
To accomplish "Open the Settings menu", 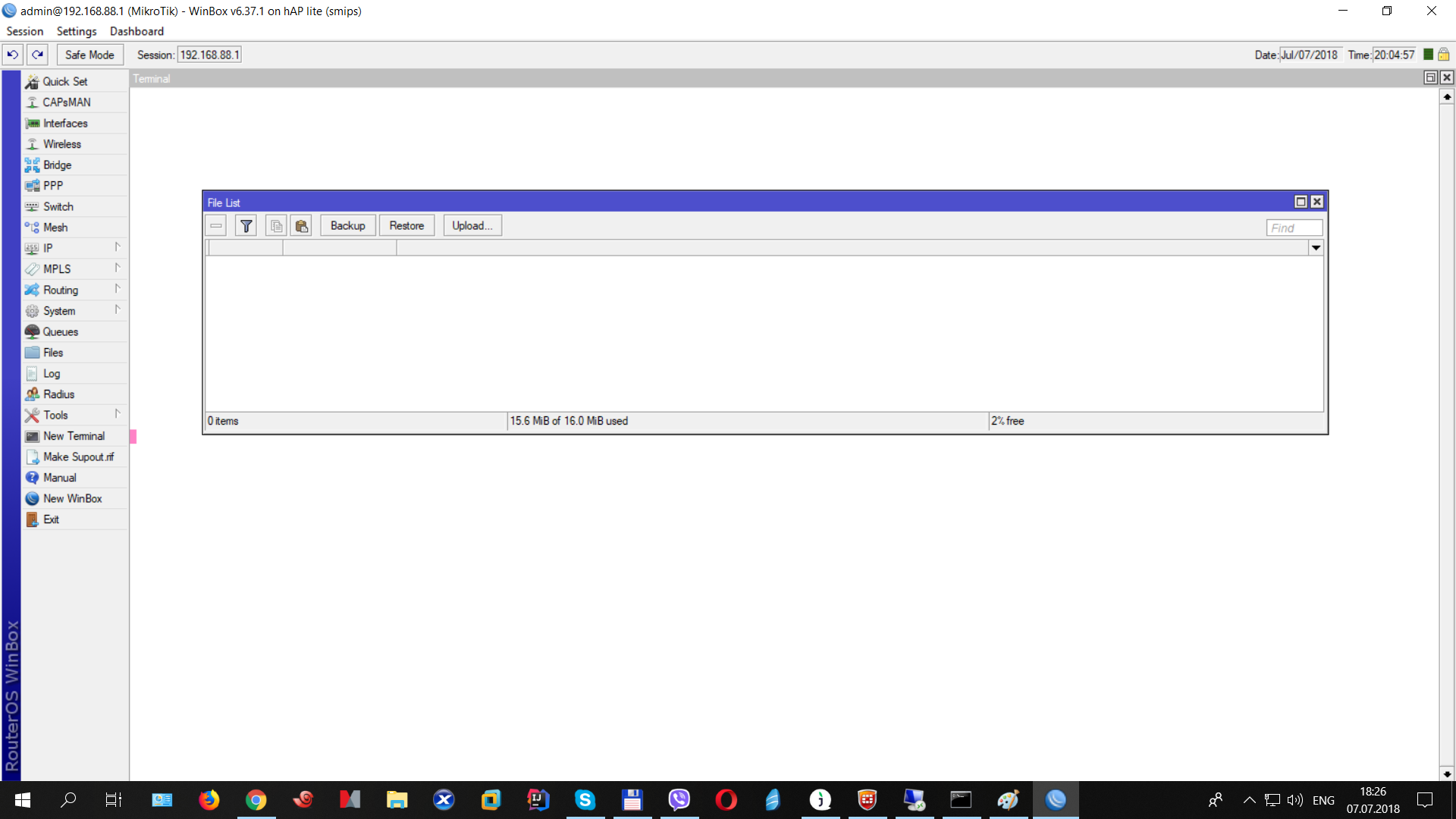I will [77, 31].
